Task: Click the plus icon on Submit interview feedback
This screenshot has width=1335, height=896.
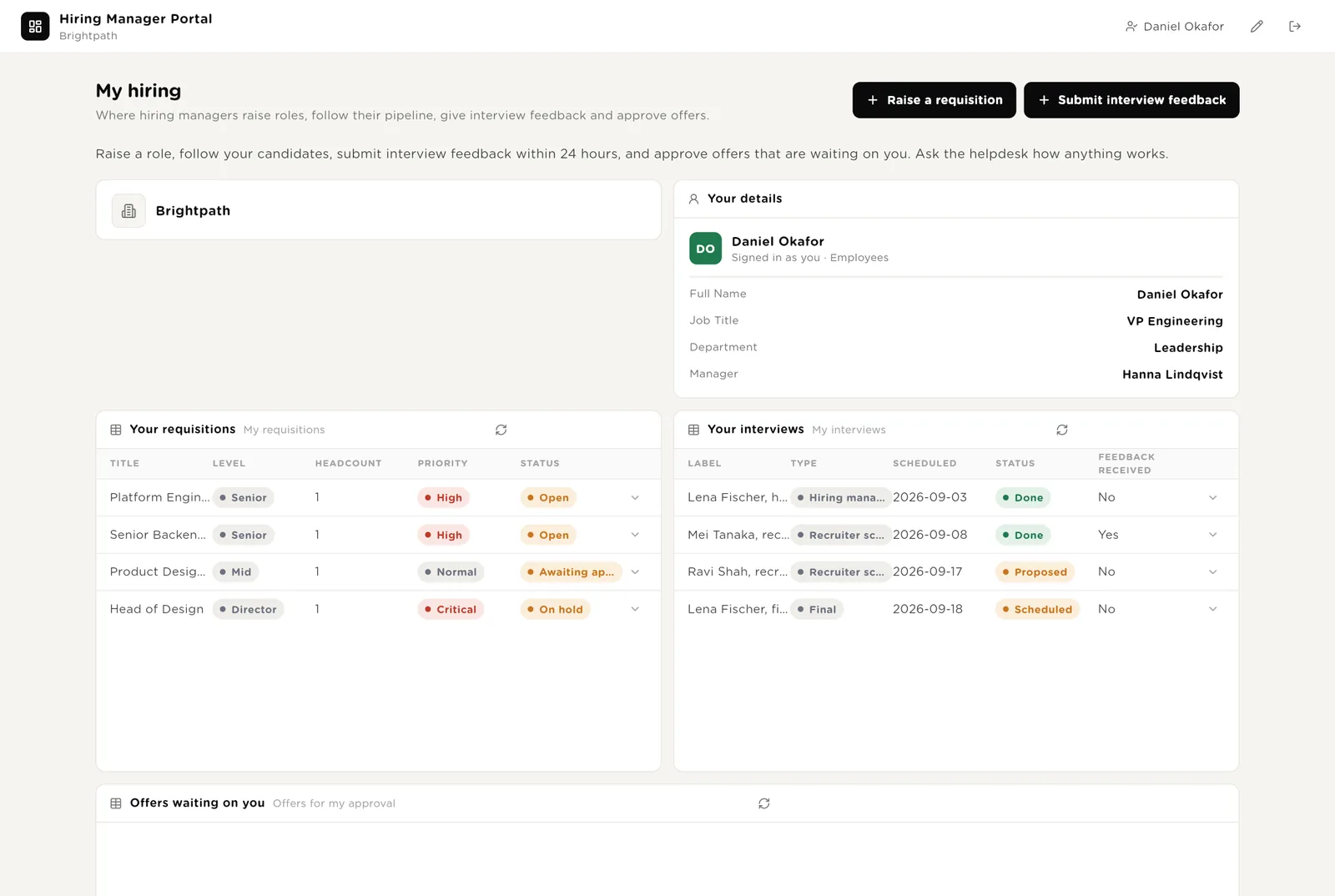Action: pyautogui.click(x=1044, y=100)
